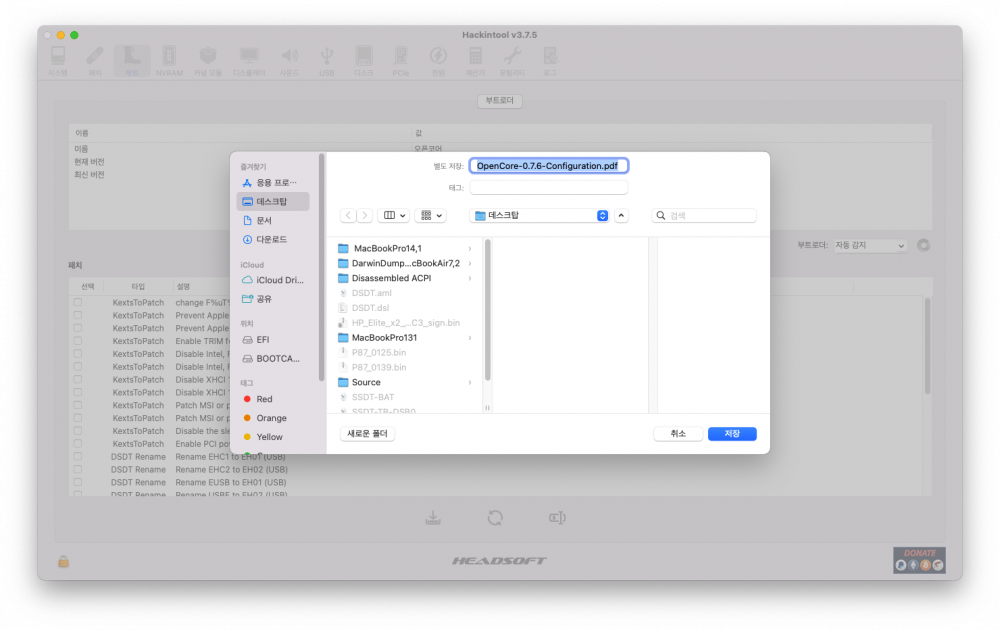Image resolution: width=1000 pixels, height=630 pixels.
Task: Click the 취소 (Cancel) button
Action: click(678, 434)
